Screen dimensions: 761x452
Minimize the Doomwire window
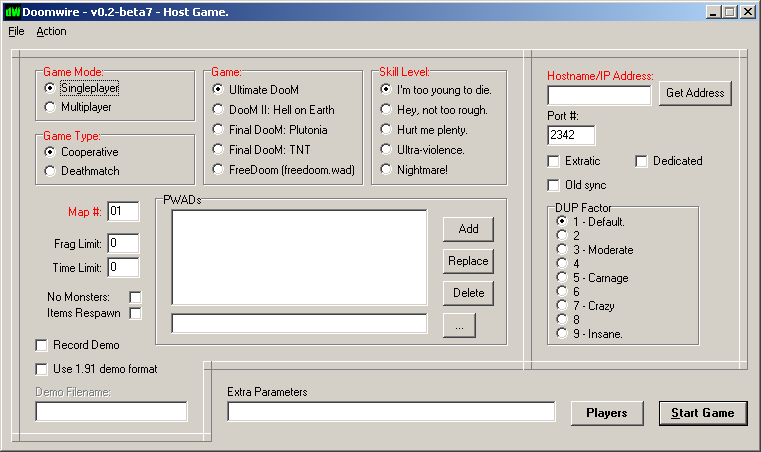point(713,12)
